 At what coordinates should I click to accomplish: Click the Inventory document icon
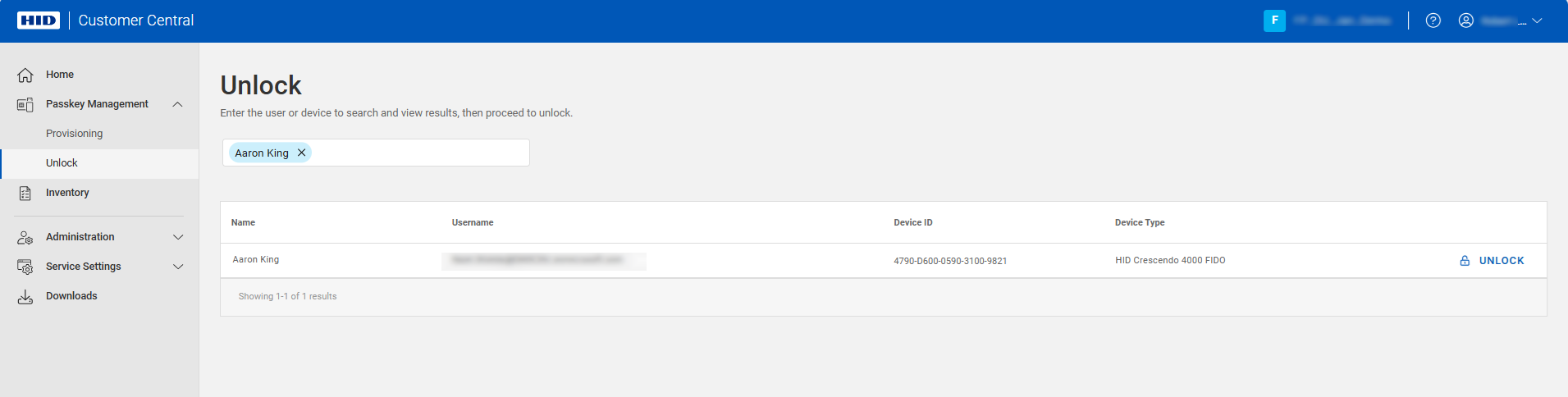coord(25,193)
